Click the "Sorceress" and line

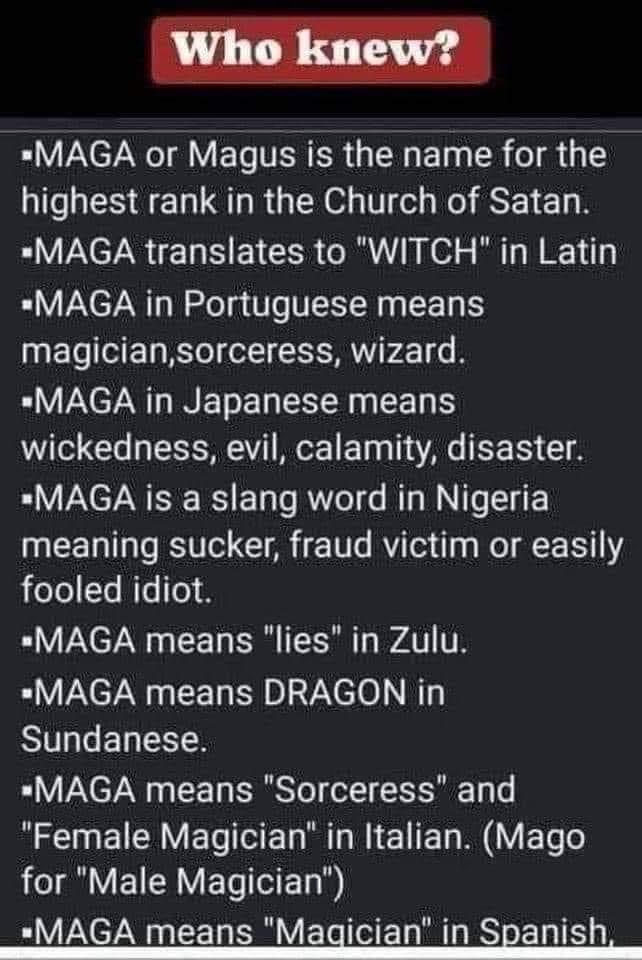tap(270, 790)
